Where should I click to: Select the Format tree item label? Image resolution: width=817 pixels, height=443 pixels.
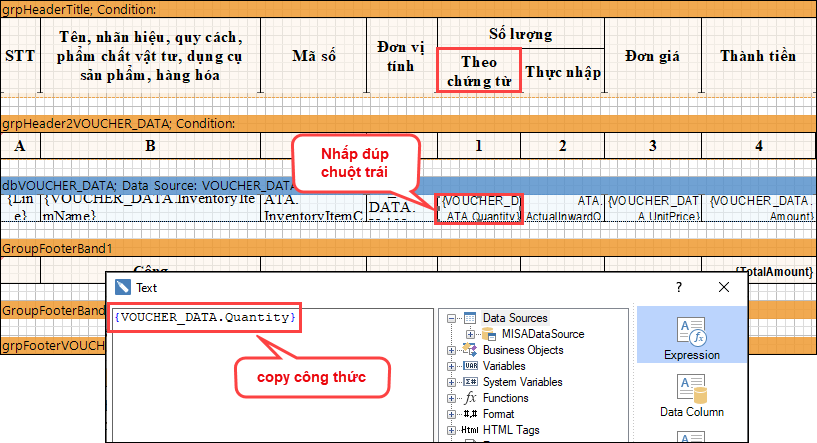click(x=498, y=414)
